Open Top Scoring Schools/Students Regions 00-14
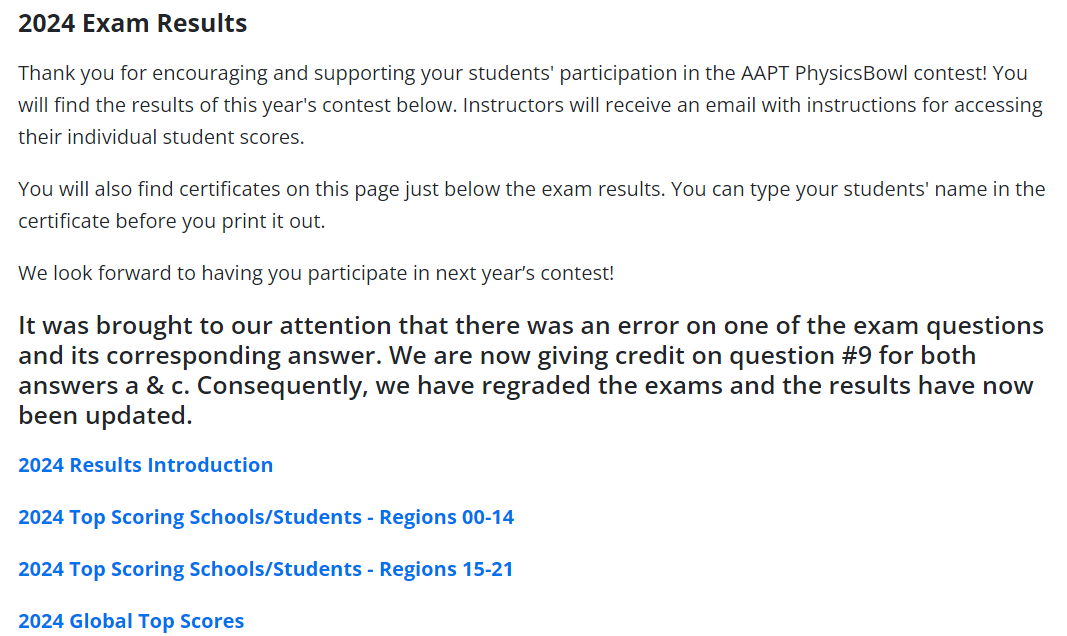 point(266,517)
